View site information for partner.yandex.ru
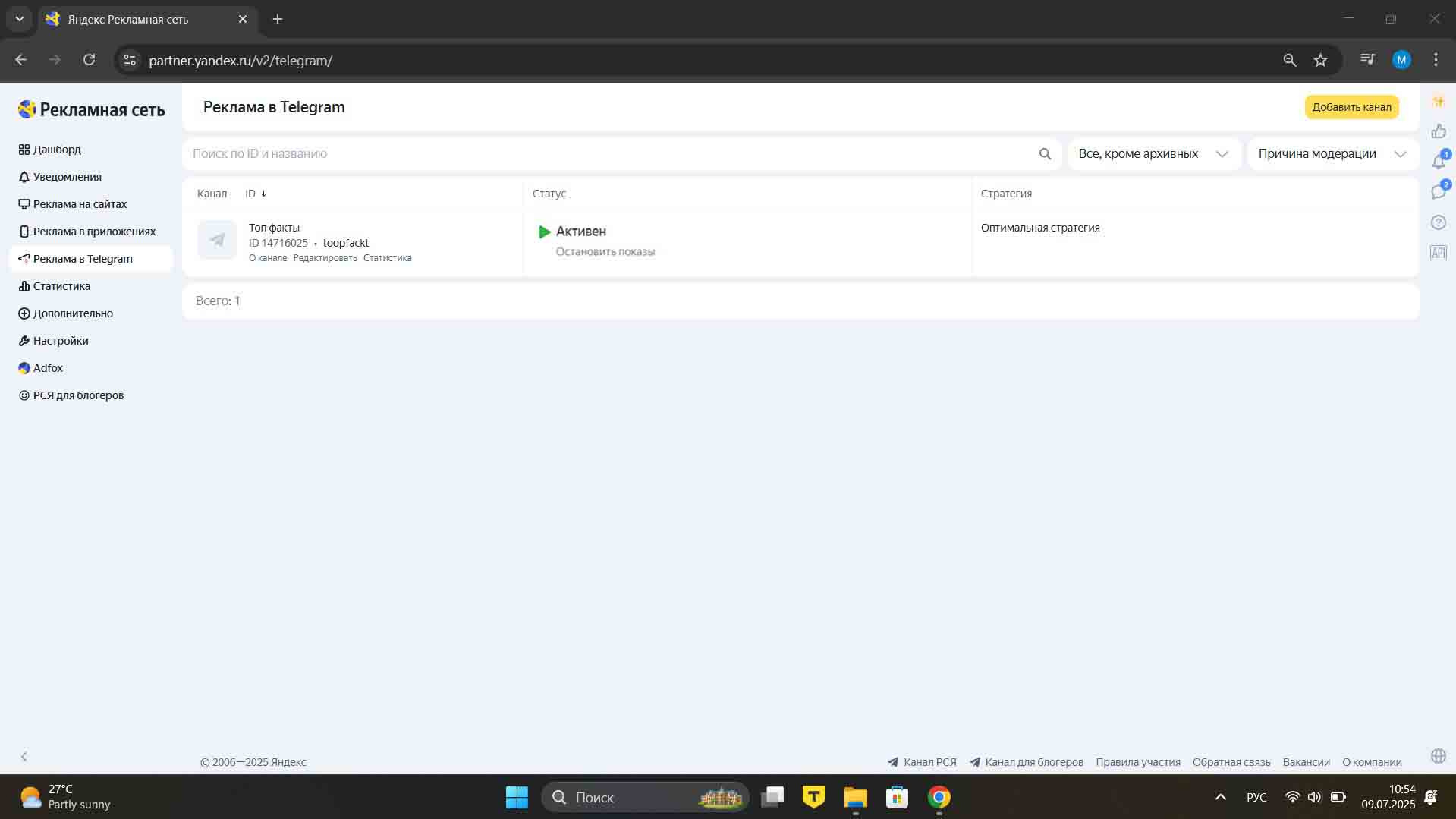The height and width of the screenshot is (819, 1456). click(130, 60)
